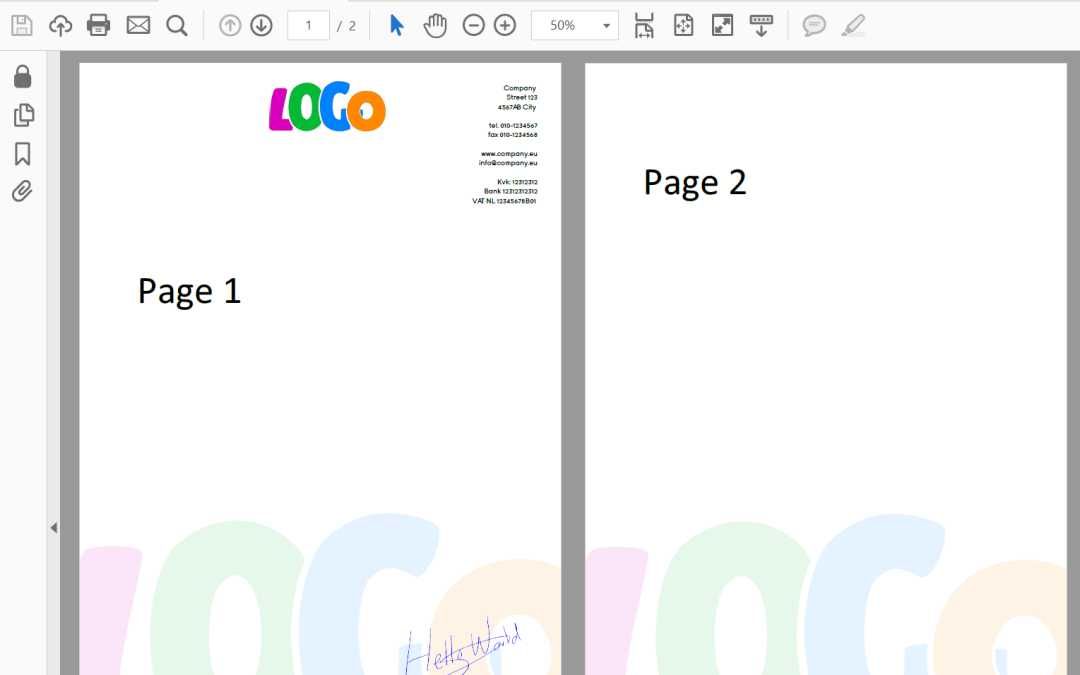The height and width of the screenshot is (675, 1080).
Task: Open the Bookmarks panel
Action: pos(22,154)
